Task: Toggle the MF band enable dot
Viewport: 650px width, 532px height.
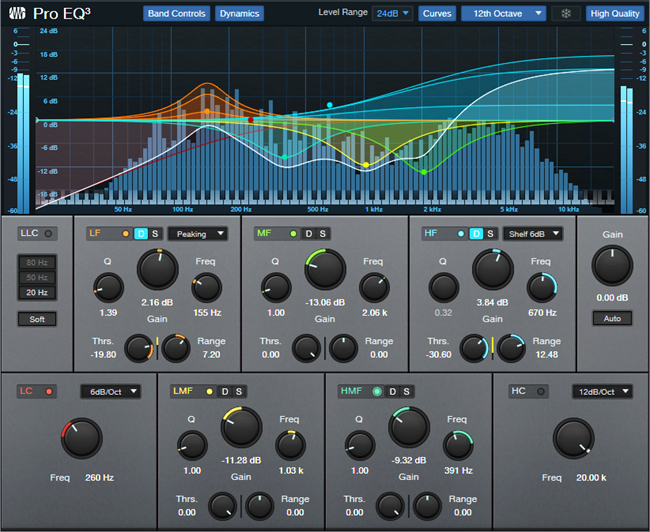Action: click(293, 233)
